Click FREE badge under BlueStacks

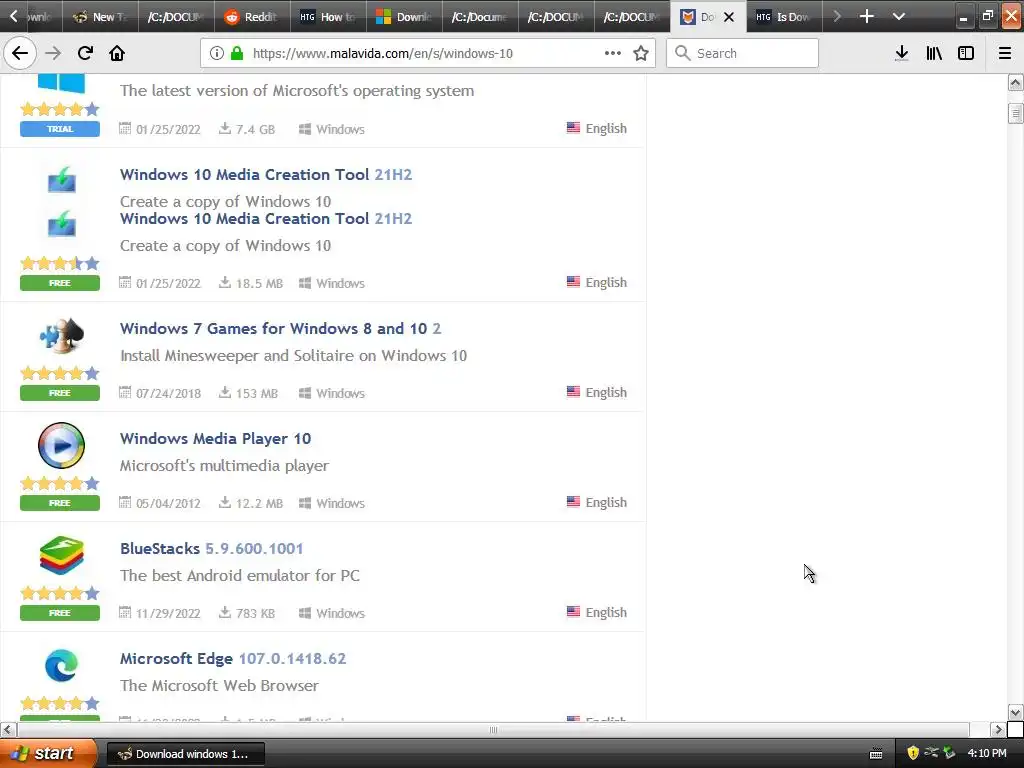60,613
